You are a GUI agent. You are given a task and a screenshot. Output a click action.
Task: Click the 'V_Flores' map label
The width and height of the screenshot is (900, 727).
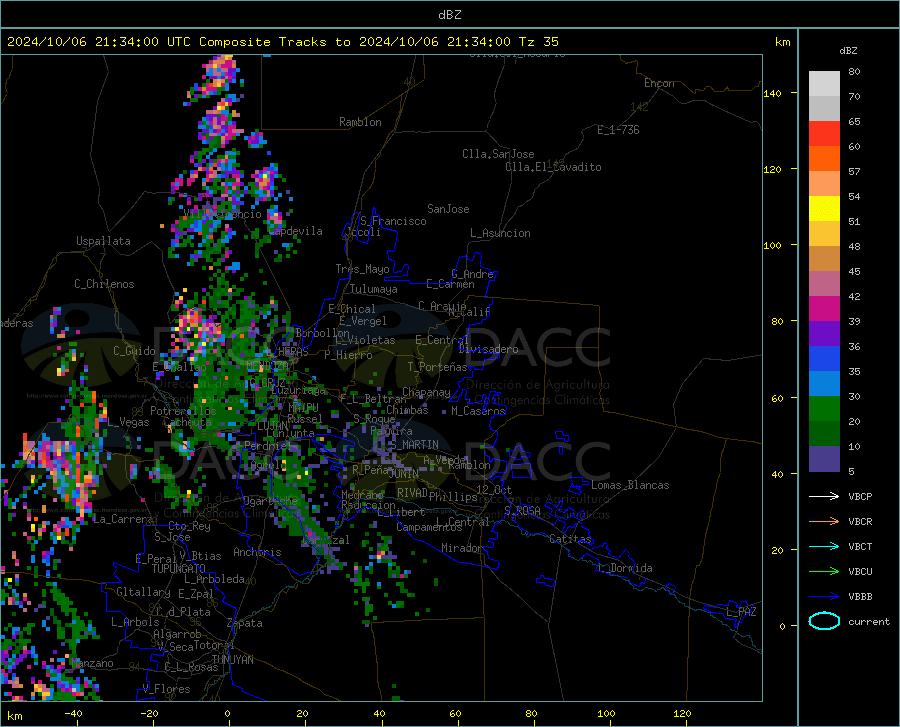pos(166,689)
